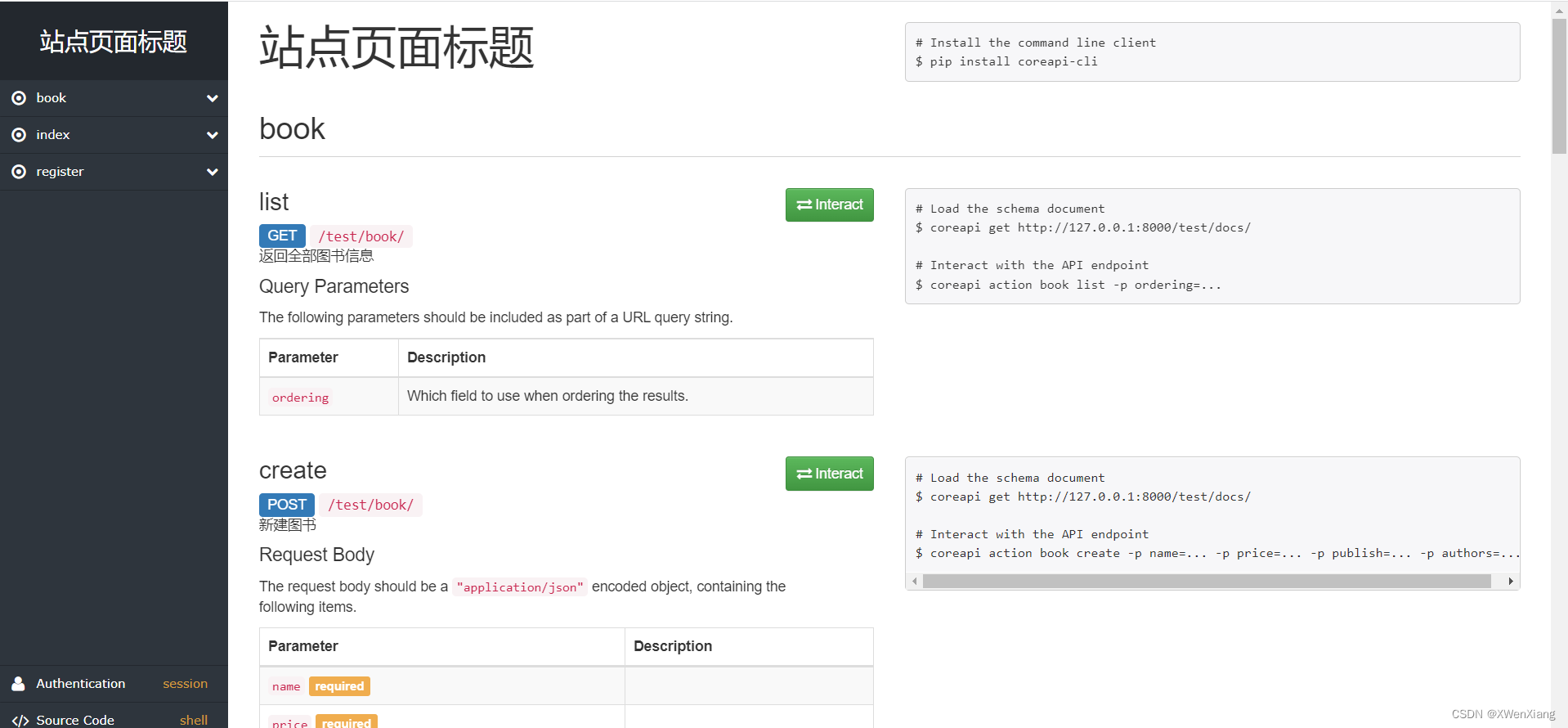
Task: Open the book menu item
Action: pyautogui.click(x=114, y=98)
